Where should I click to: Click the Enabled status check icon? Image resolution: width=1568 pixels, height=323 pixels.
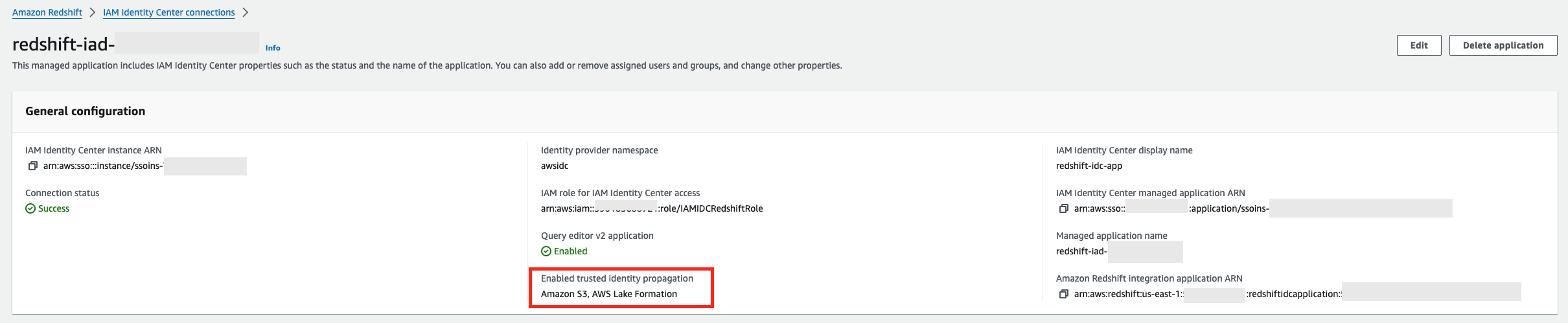546,251
